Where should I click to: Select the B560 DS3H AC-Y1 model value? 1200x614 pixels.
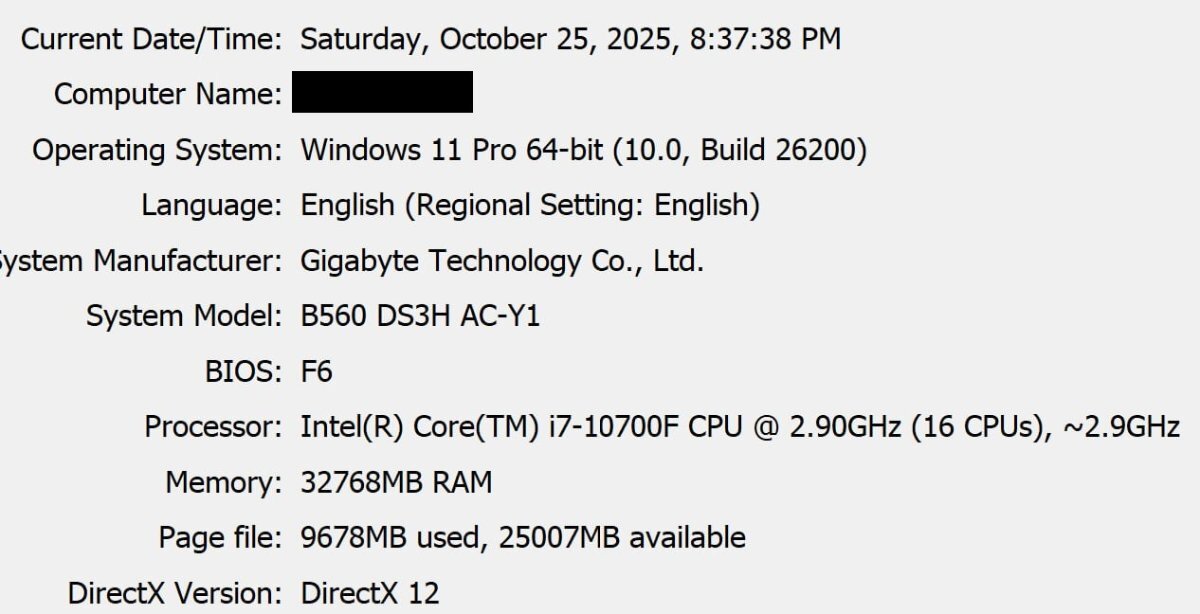(x=420, y=317)
